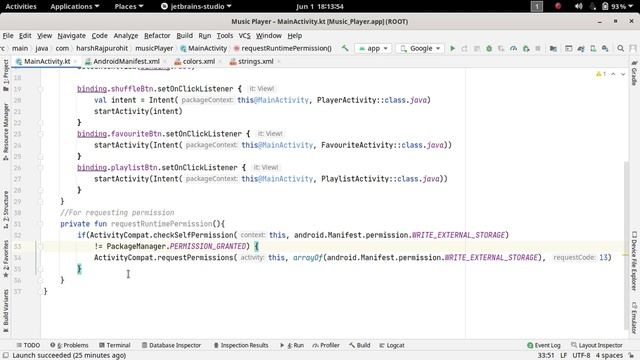Close the MainActivity.kt tab

tap(76, 61)
